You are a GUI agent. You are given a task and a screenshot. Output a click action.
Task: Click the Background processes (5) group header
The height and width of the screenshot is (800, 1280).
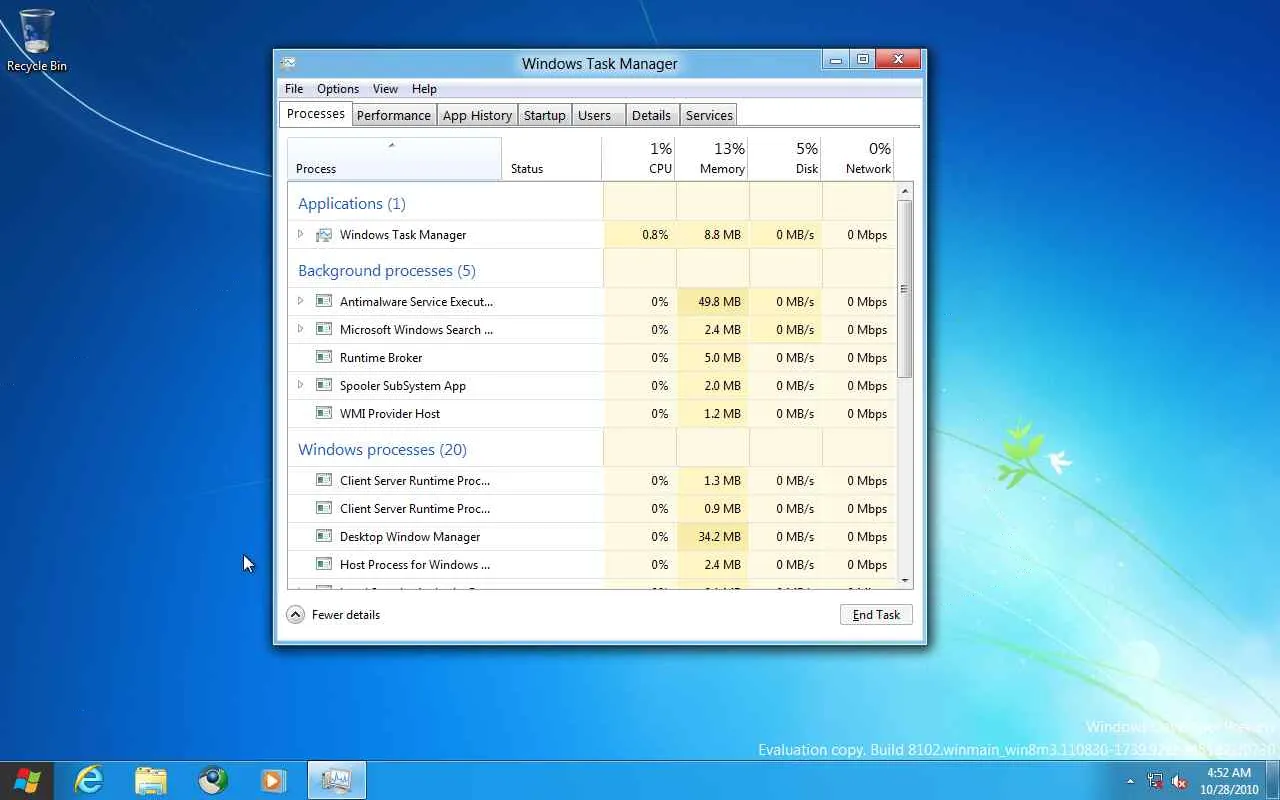pyautogui.click(x=387, y=270)
